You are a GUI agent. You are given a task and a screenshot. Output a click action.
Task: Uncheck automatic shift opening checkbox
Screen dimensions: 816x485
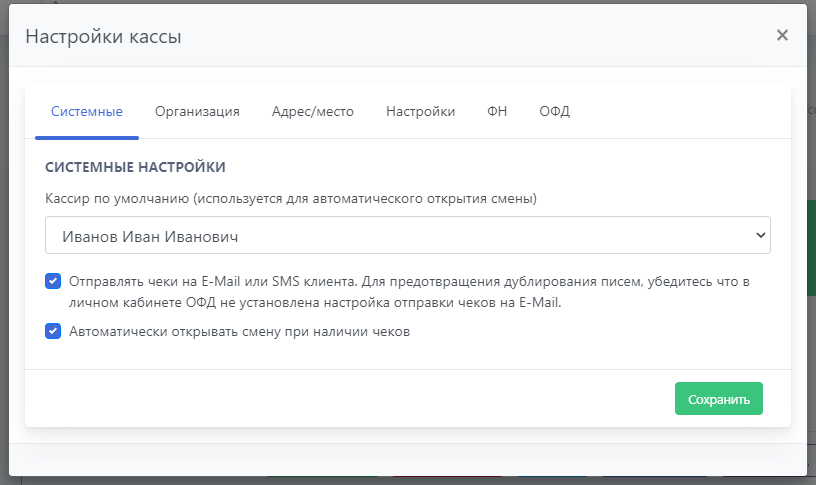click(53, 331)
